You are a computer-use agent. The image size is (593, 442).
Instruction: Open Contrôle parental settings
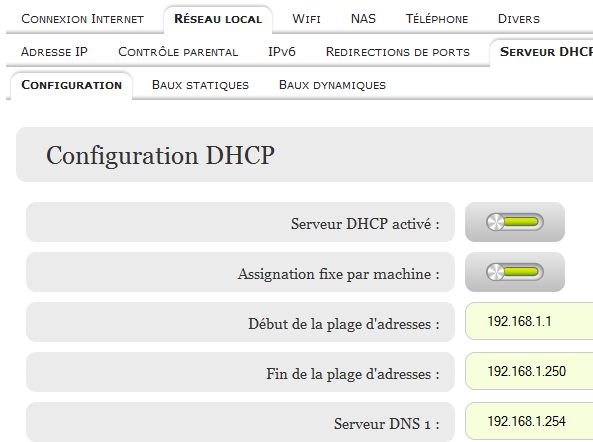[178, 52]
